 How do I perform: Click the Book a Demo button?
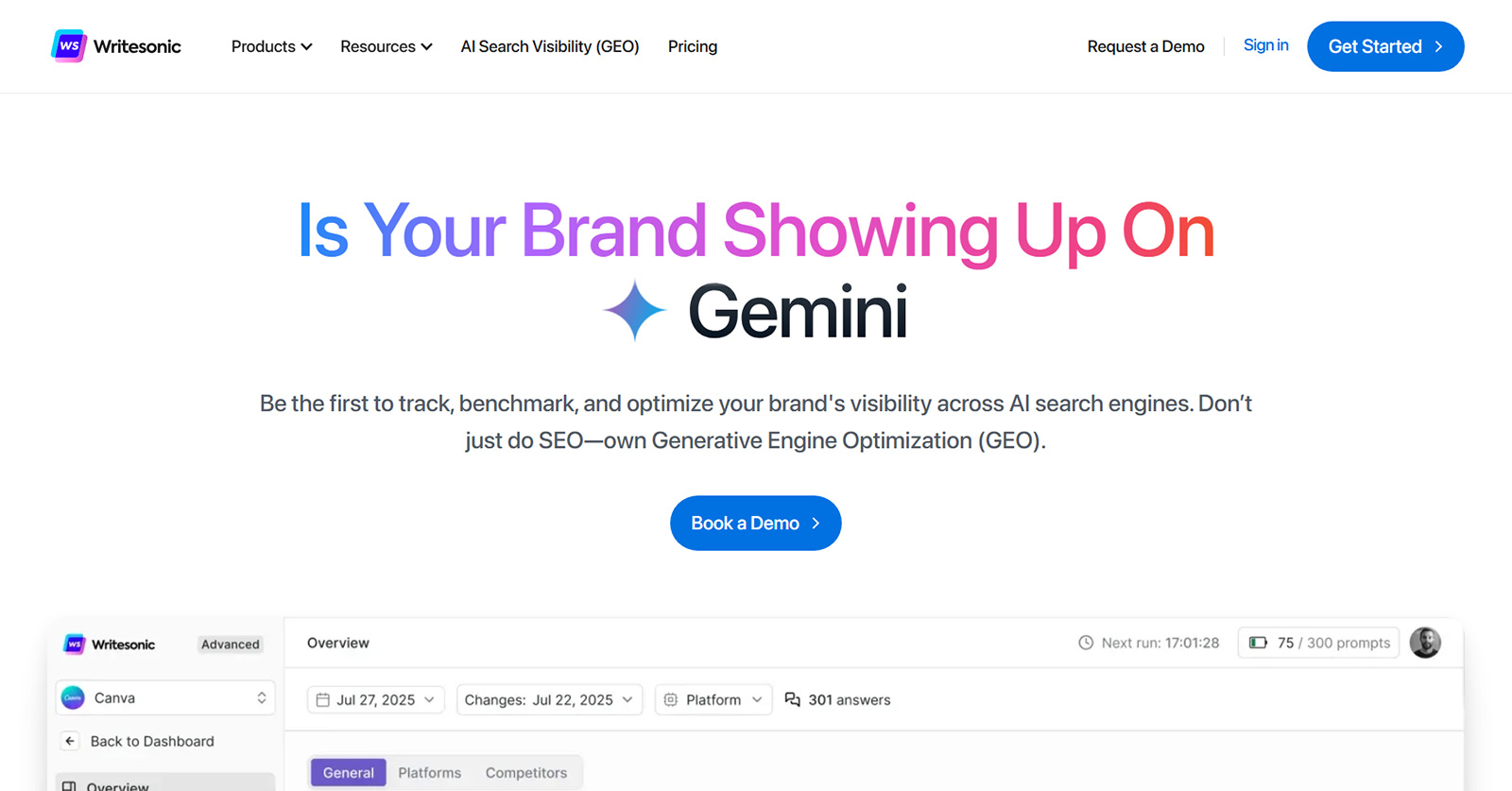pos(755,523)
